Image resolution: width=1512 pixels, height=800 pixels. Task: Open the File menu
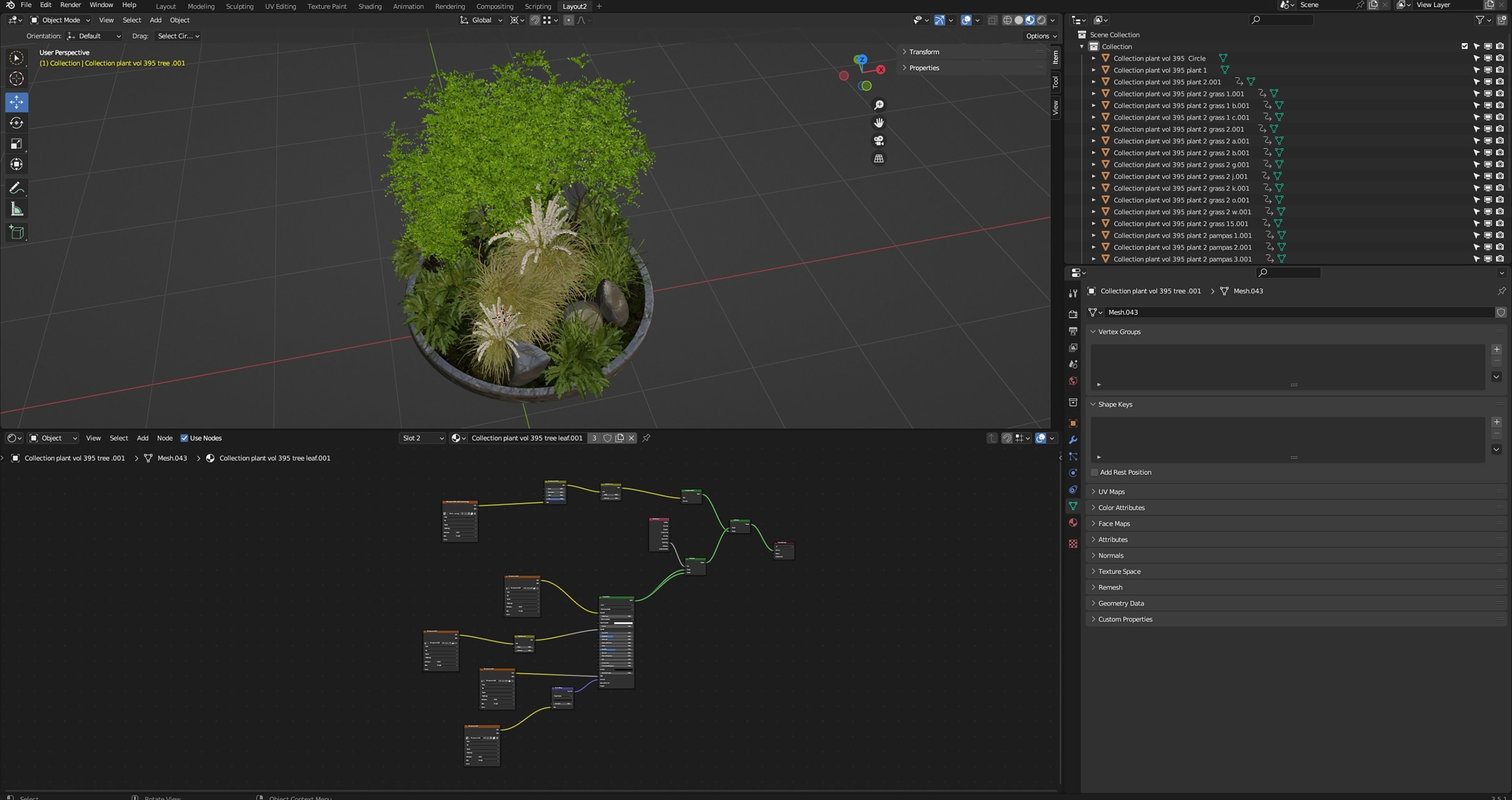point(26,5)
